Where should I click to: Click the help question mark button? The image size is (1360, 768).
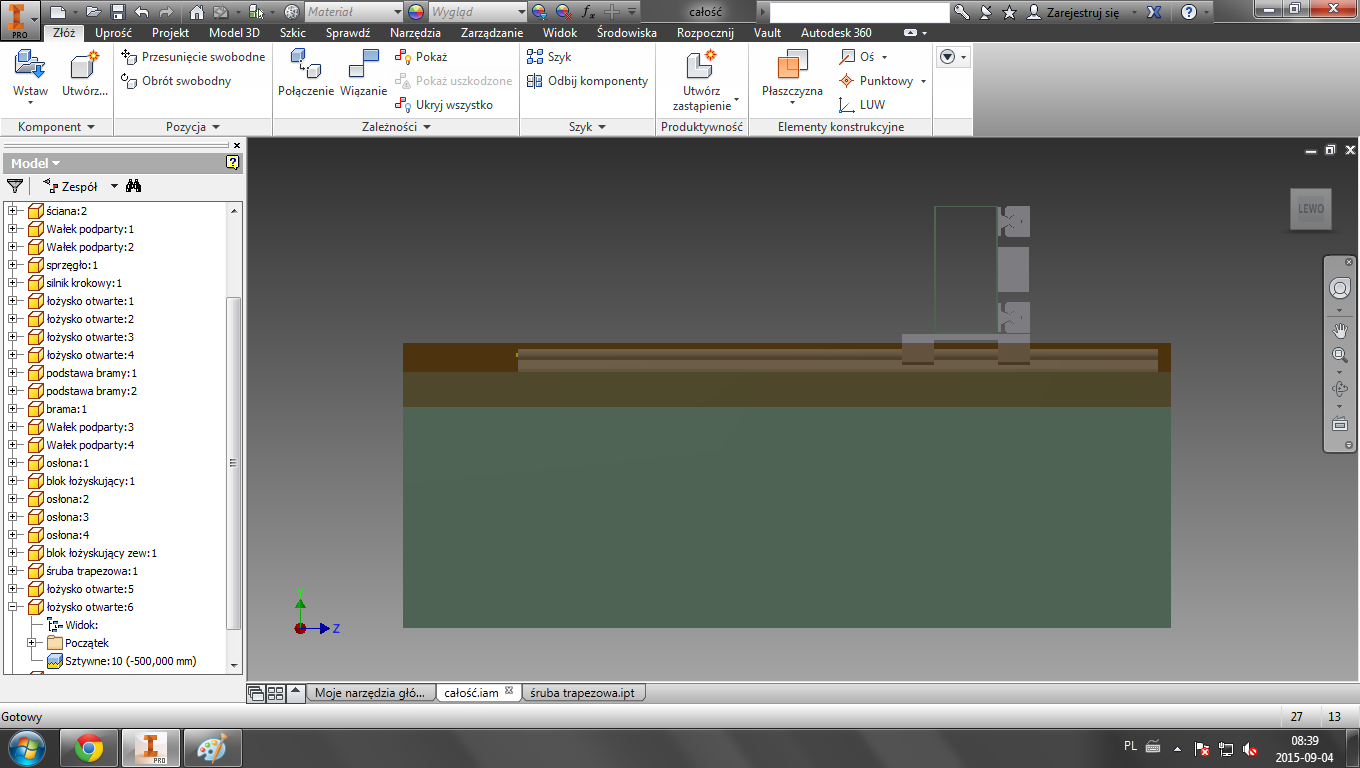pos(1188,12)
